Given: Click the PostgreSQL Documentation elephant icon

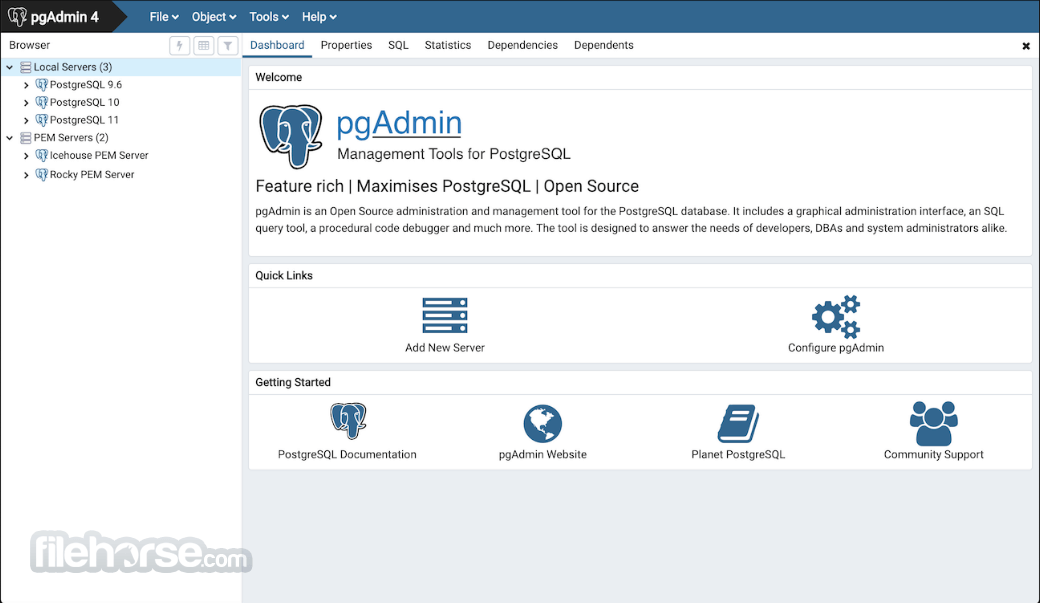Looking at the screenshot, I should pyautogui.click(x=348, y=421).
